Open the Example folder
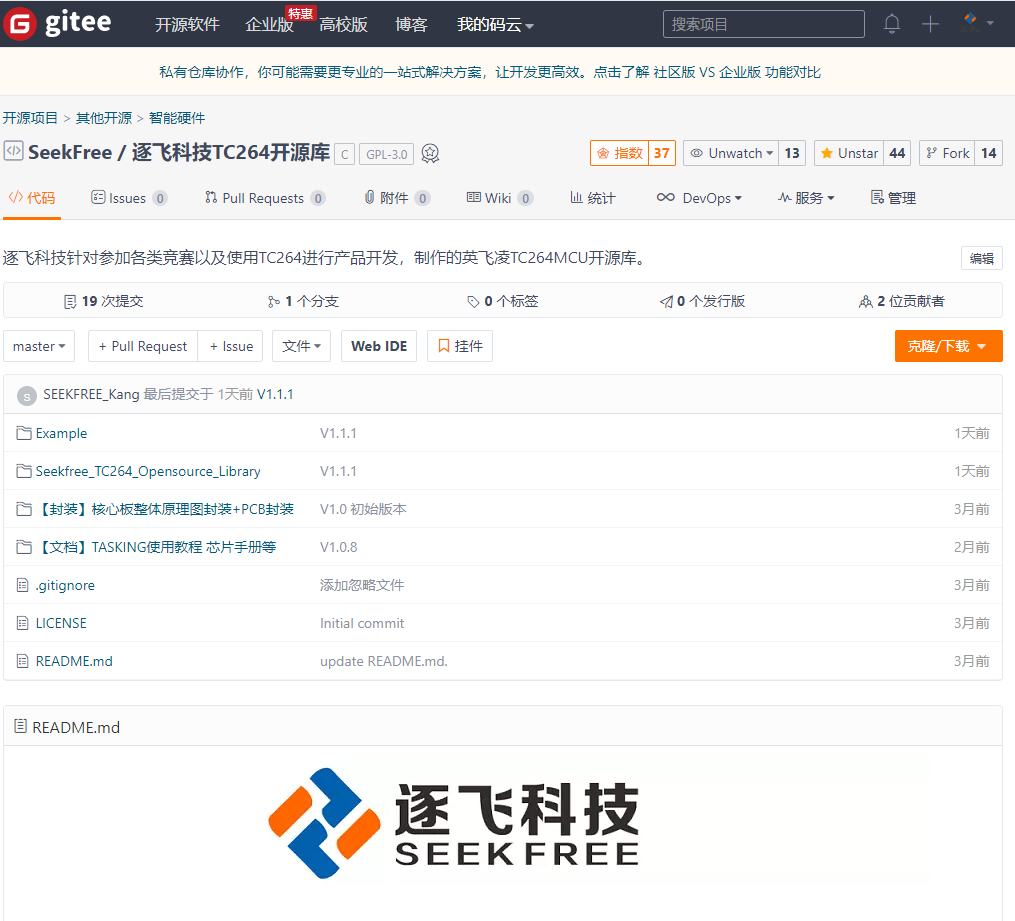Image resolution: width=1015 pixels, height=921 pixels. [61, 433]
